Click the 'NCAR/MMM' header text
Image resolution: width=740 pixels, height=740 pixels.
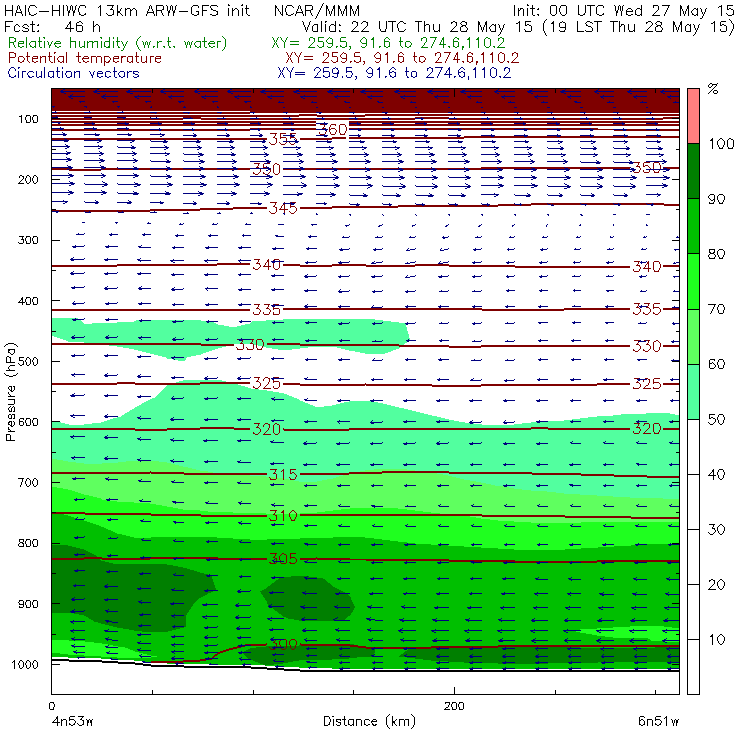tap(317, 11)
